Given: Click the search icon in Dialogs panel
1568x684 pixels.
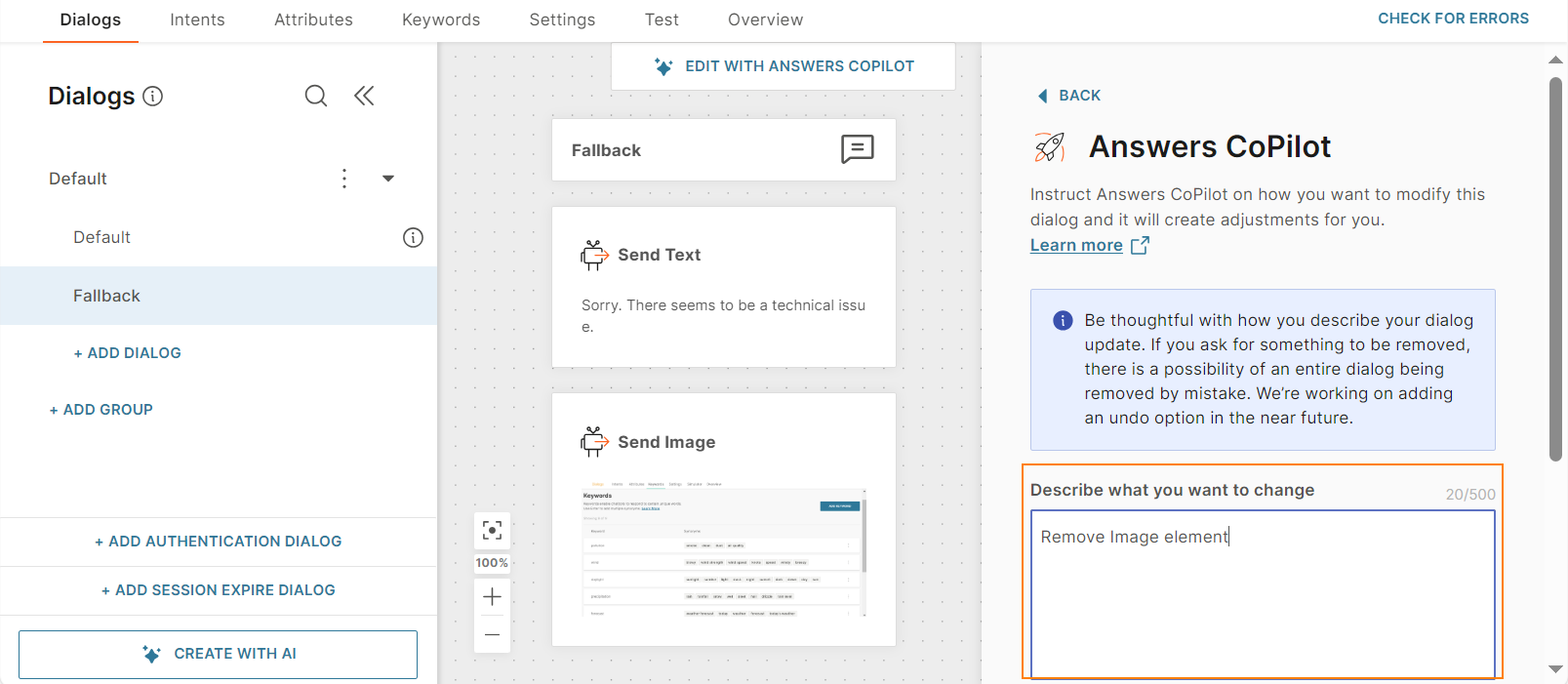Looking at the screenshot, I should [x=315, y=96].
